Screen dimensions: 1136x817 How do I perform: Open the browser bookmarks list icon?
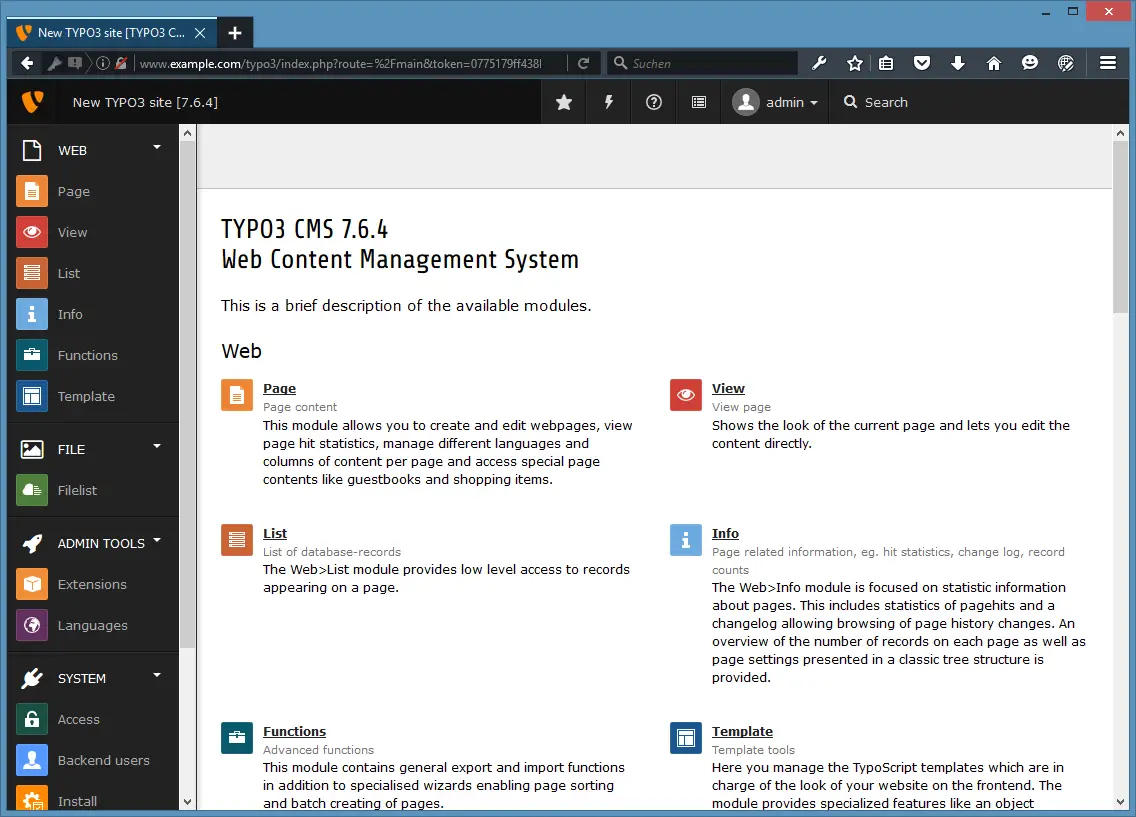885,63
